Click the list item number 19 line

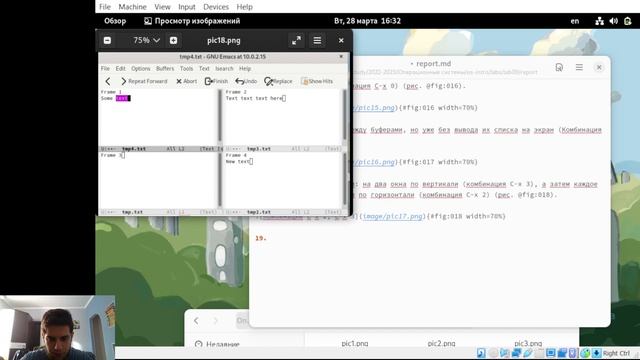[261, 238]
